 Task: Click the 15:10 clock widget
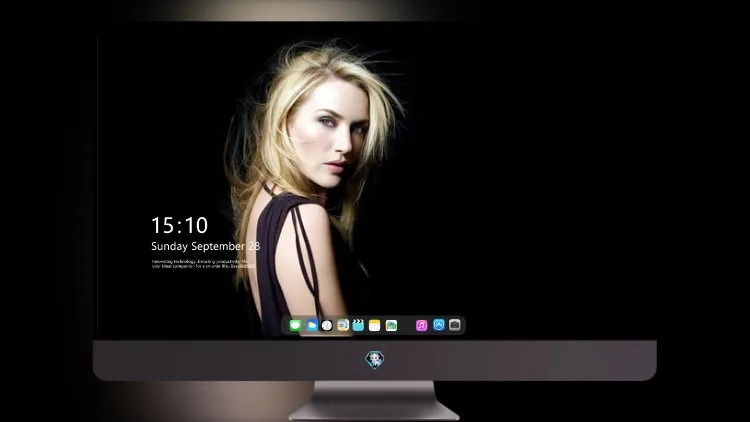point(179,225)
